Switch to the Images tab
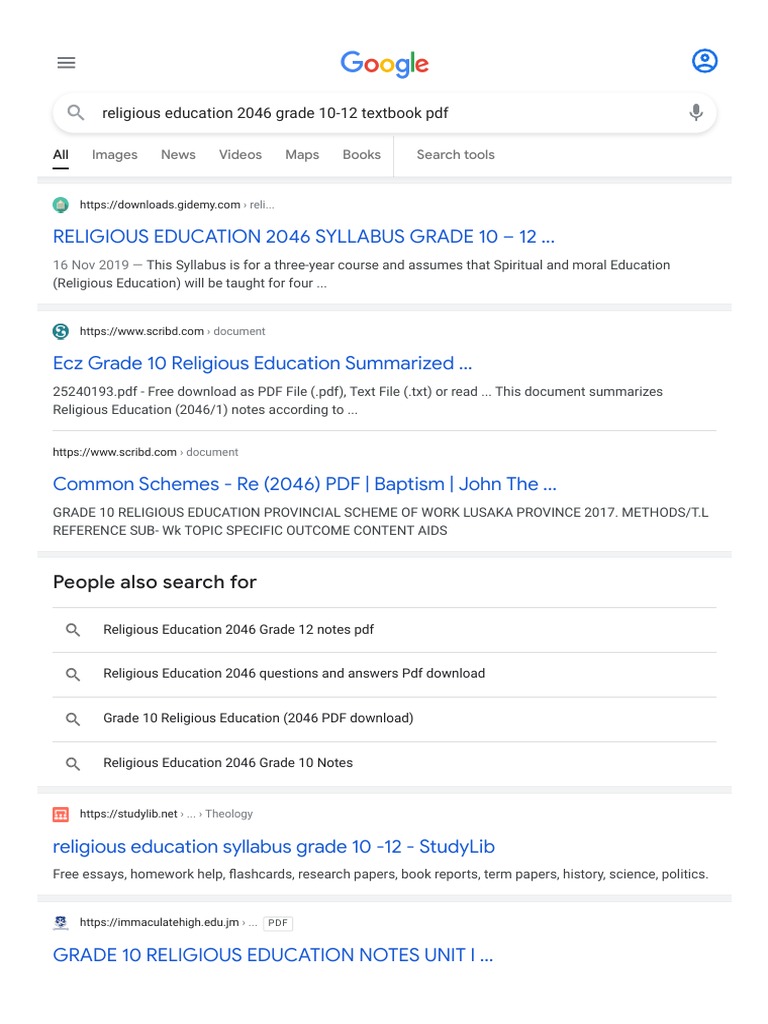Viewport: 768px width, 1024px height. point(114,155)
